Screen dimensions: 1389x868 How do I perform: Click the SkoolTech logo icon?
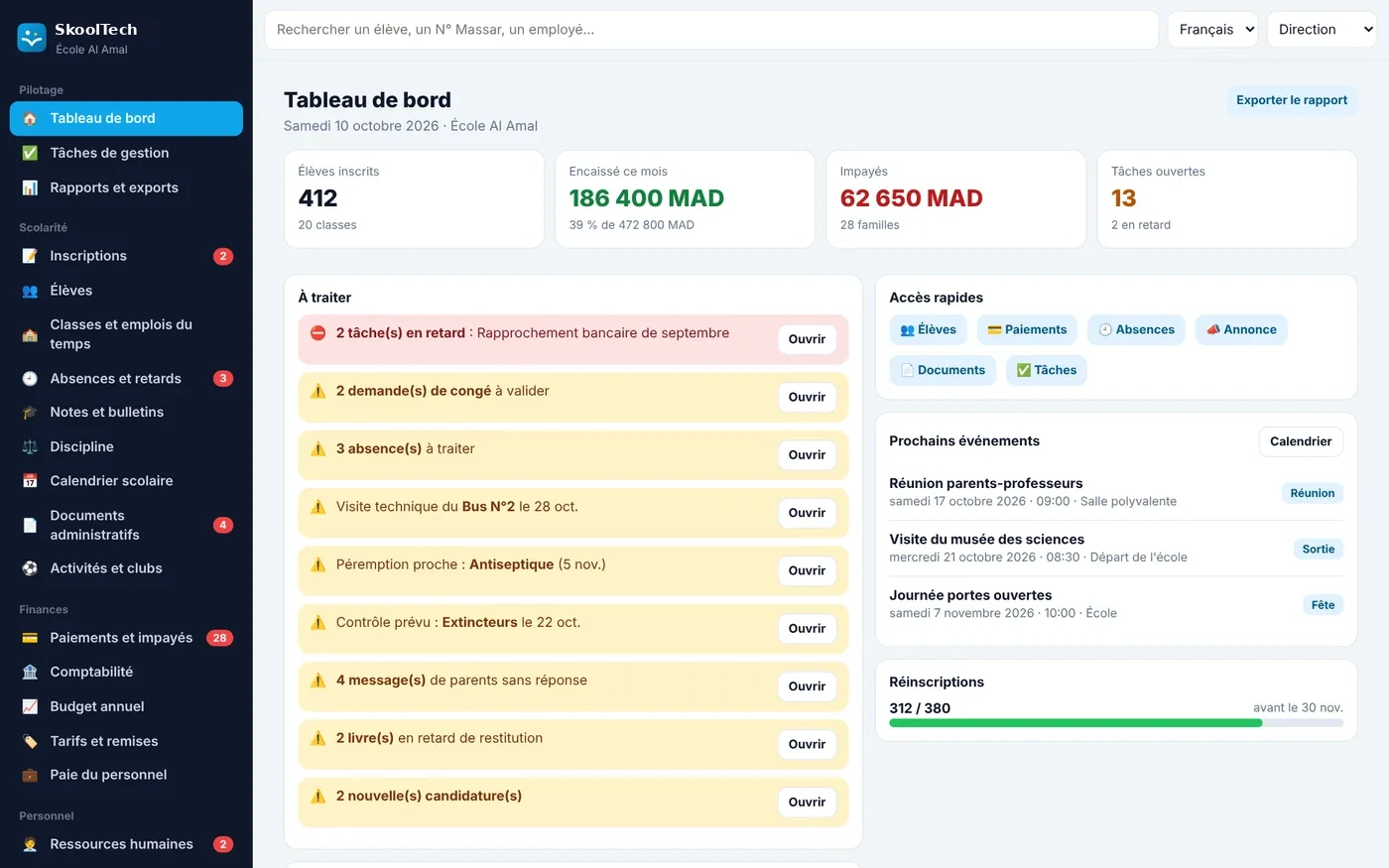32,38
